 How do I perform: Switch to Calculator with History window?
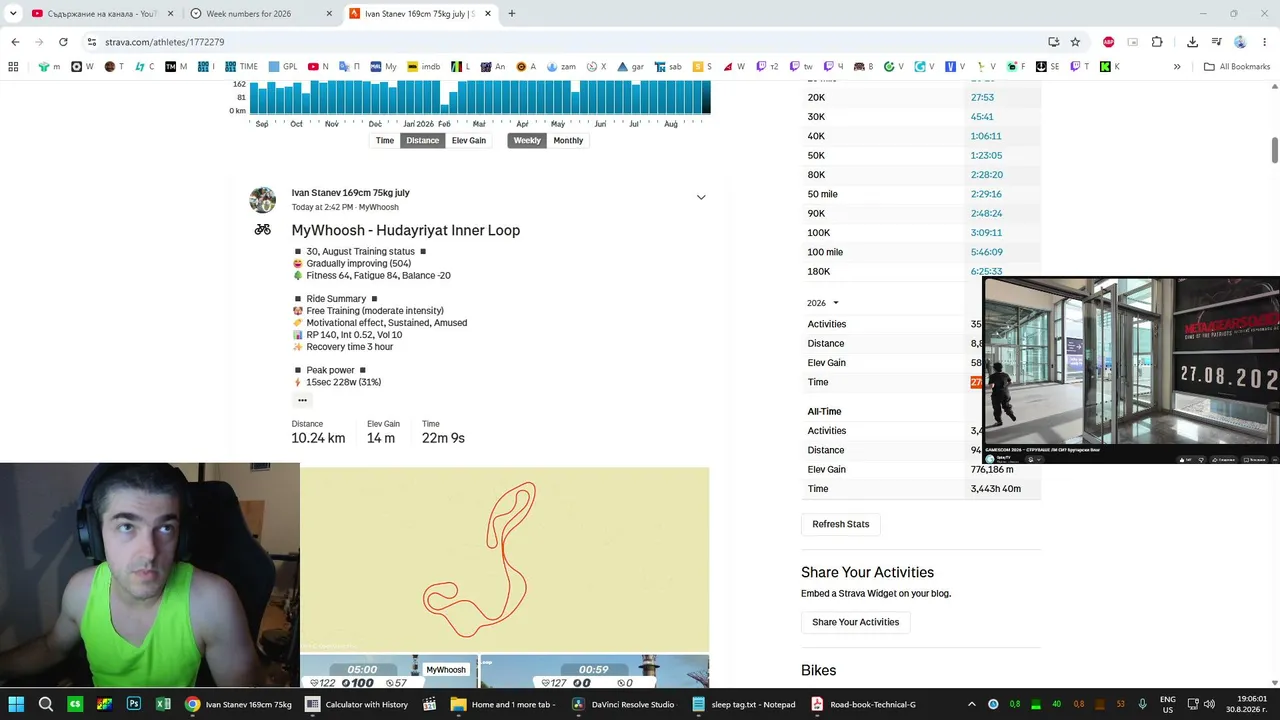[358, 704]
